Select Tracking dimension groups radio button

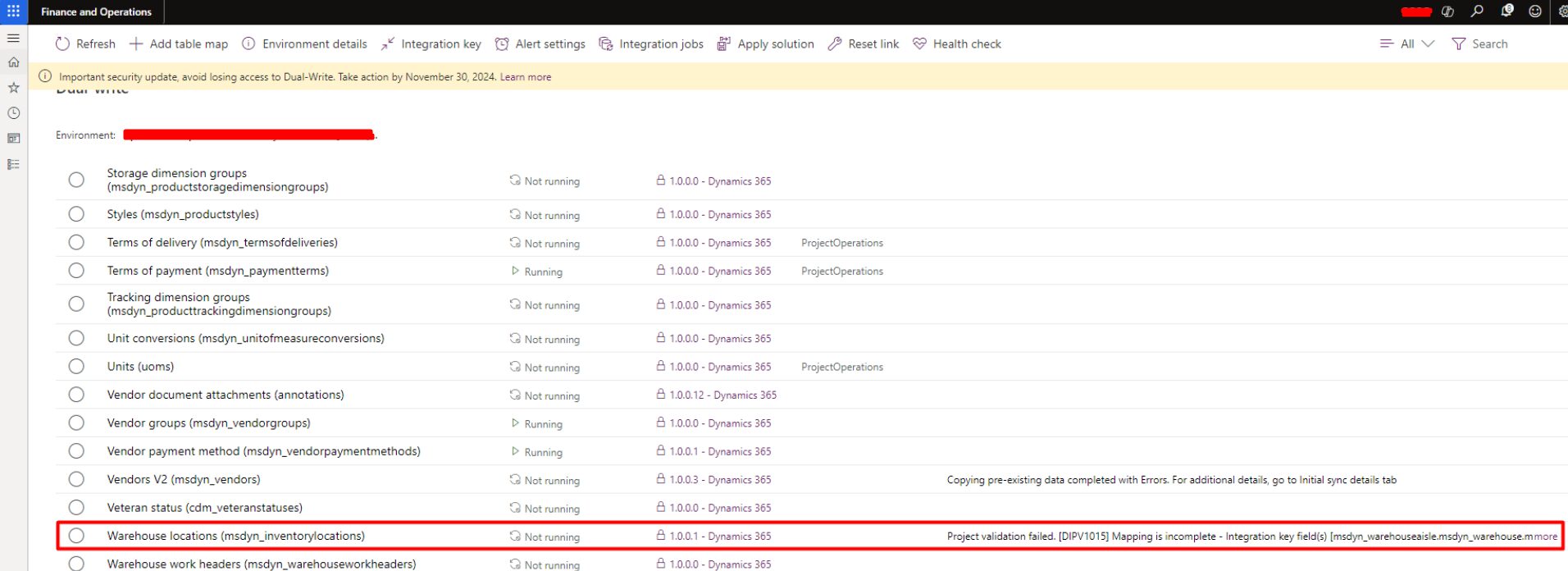[76, 304]
